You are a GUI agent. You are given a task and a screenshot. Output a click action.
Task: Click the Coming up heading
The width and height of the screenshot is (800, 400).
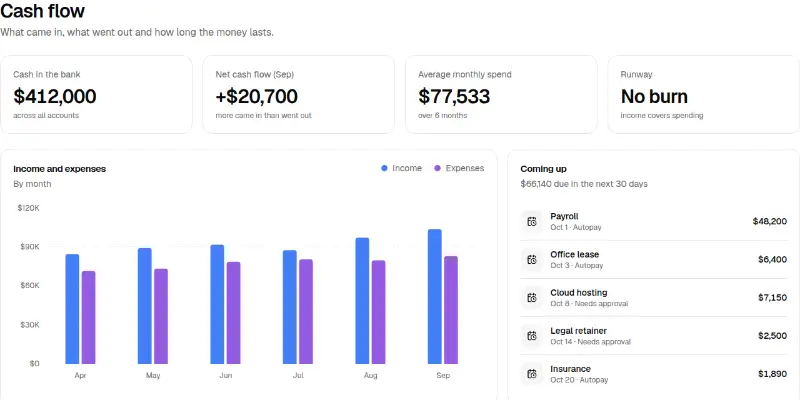pyautogui.click(x=543, y=169)
